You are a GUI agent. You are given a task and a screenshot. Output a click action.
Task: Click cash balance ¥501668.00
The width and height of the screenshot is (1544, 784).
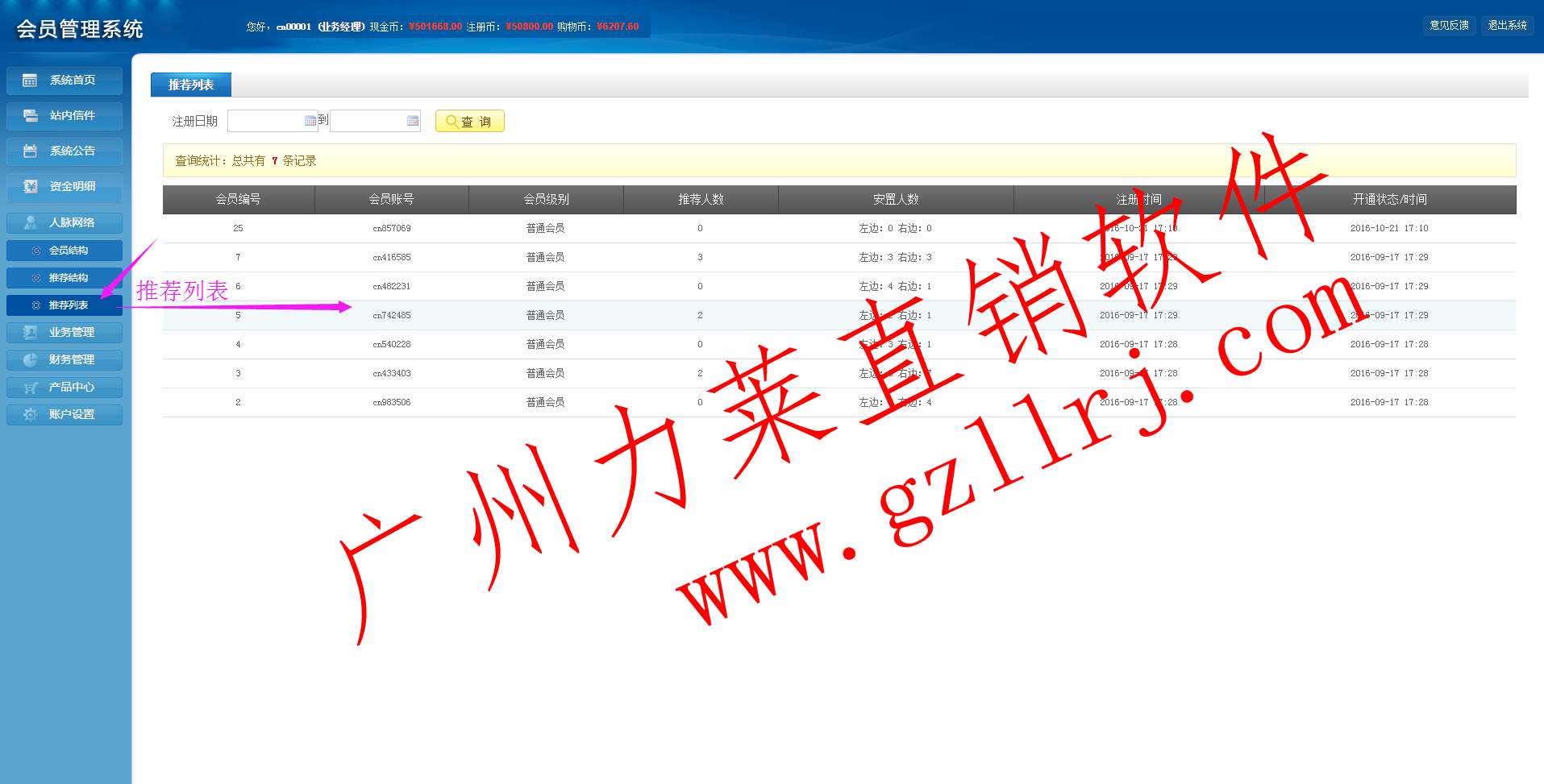pos(435,27)
